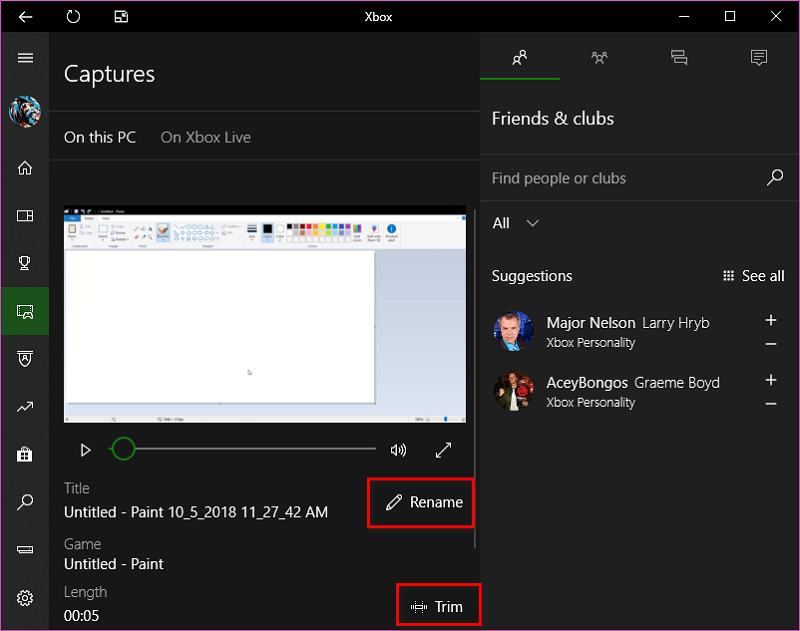The image size is (800, 631).
Task: Switch to the Friends tab icon
Action: point(519,58)
